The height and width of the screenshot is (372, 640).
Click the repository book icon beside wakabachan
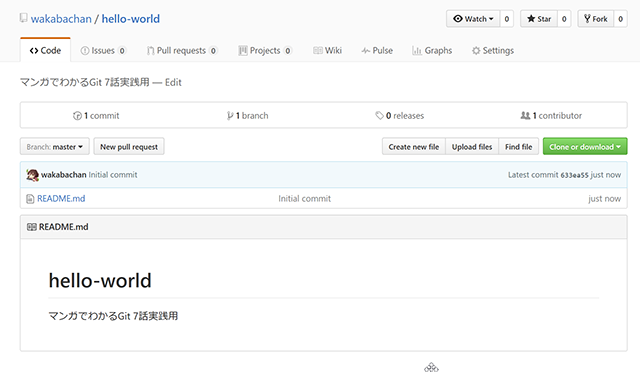[x=24, y=18]
